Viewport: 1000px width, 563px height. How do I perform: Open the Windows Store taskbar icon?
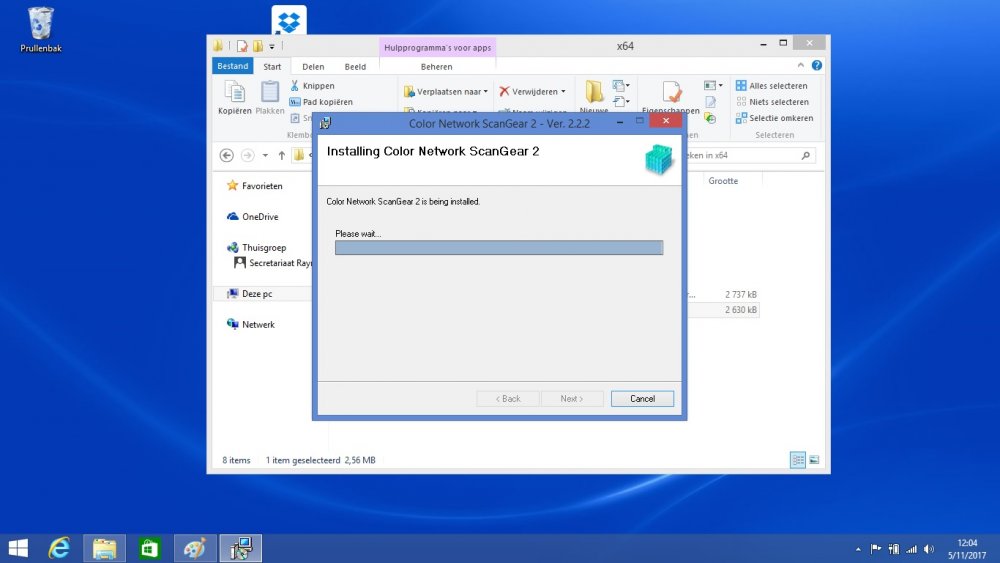tap(150, 547)
